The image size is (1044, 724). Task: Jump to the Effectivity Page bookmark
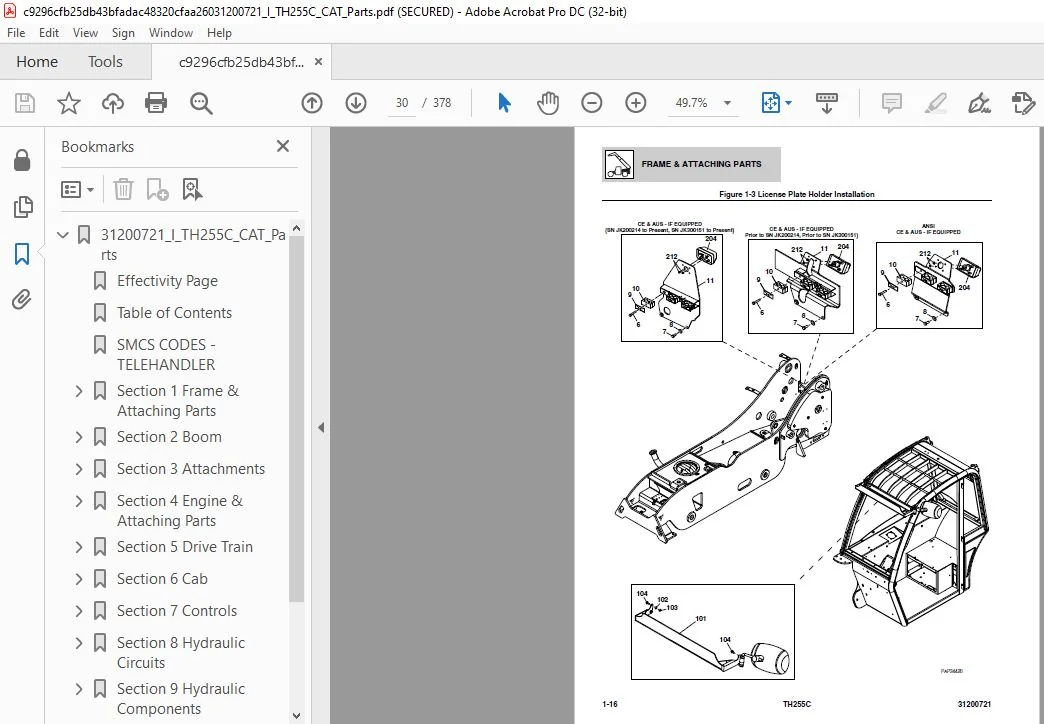click(167, 281)
